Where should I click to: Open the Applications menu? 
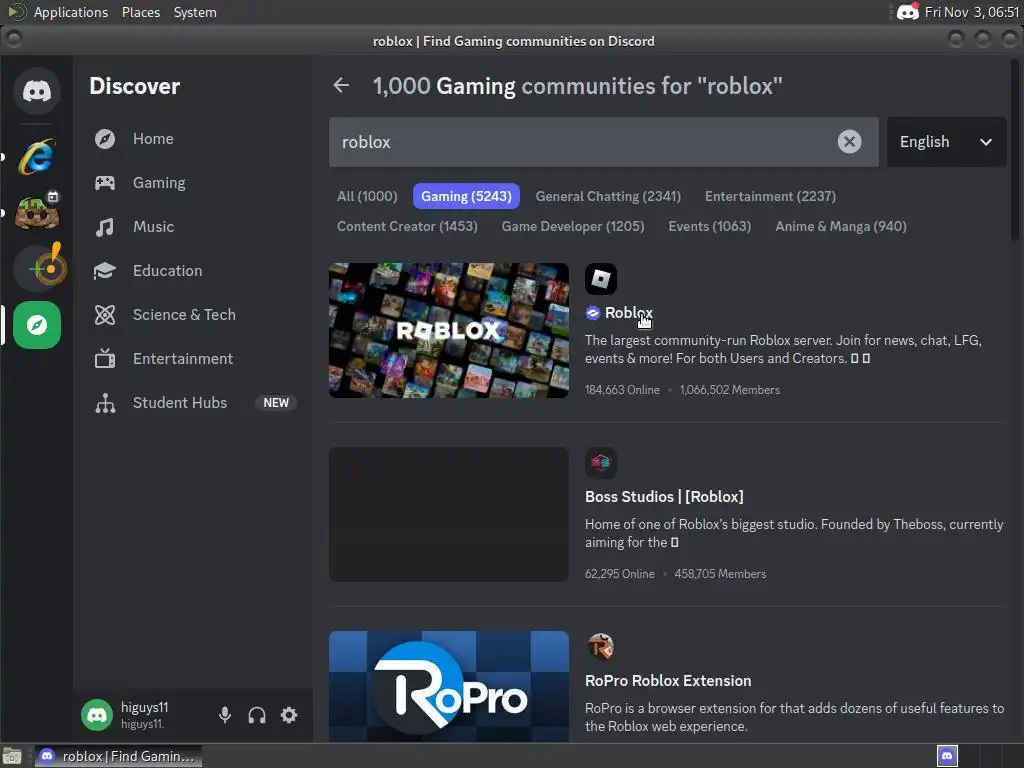71,12
